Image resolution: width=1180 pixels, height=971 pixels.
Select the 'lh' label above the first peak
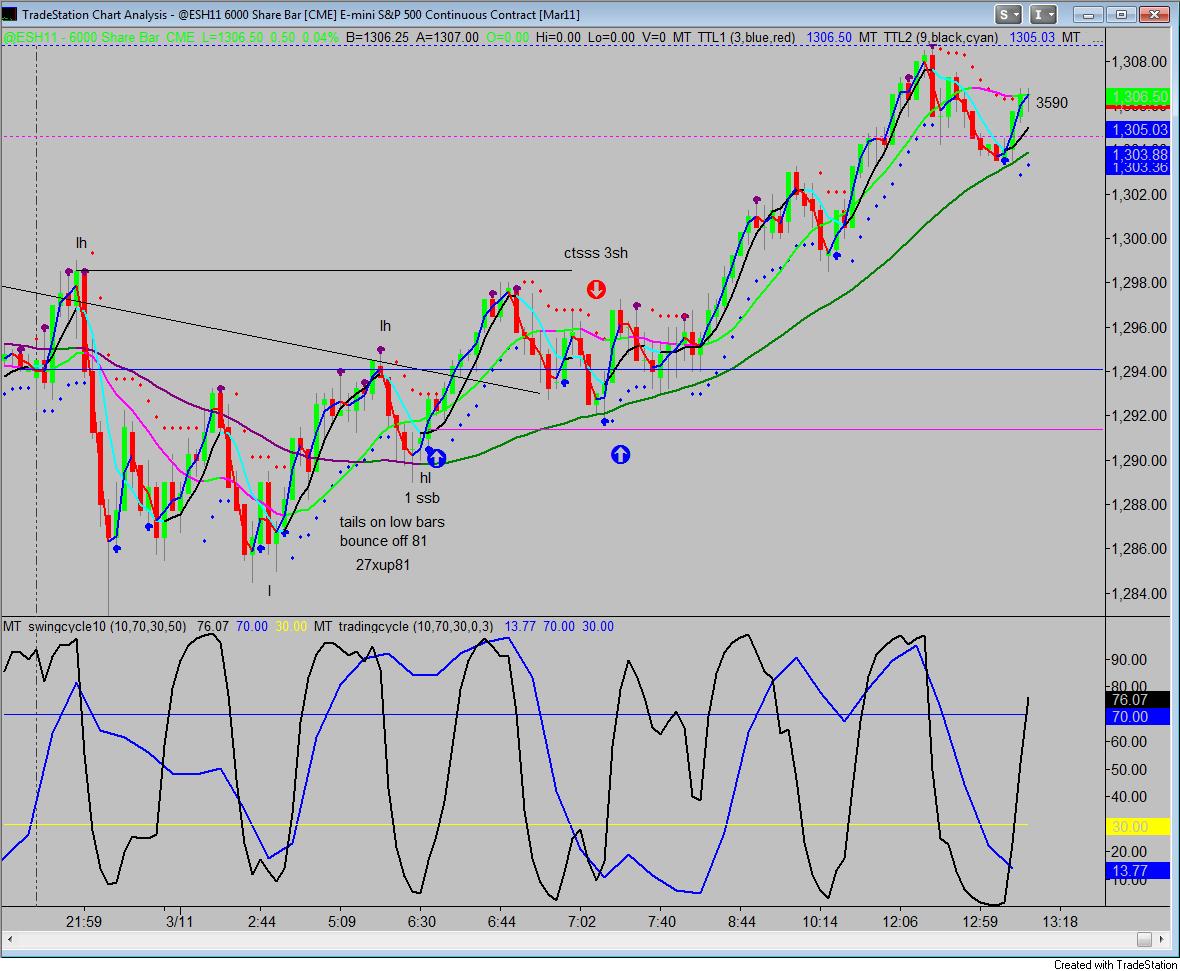tap(81, 242)
